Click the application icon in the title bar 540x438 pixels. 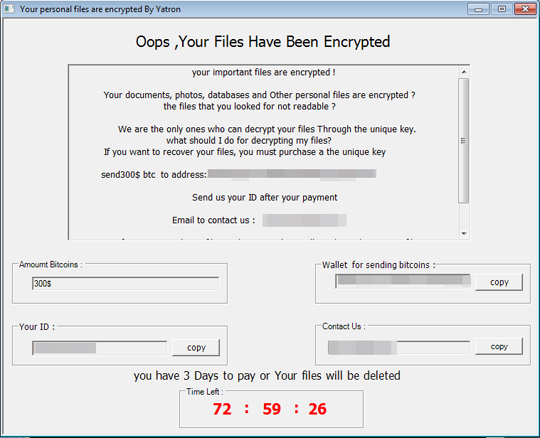click(x=9, y=9)
